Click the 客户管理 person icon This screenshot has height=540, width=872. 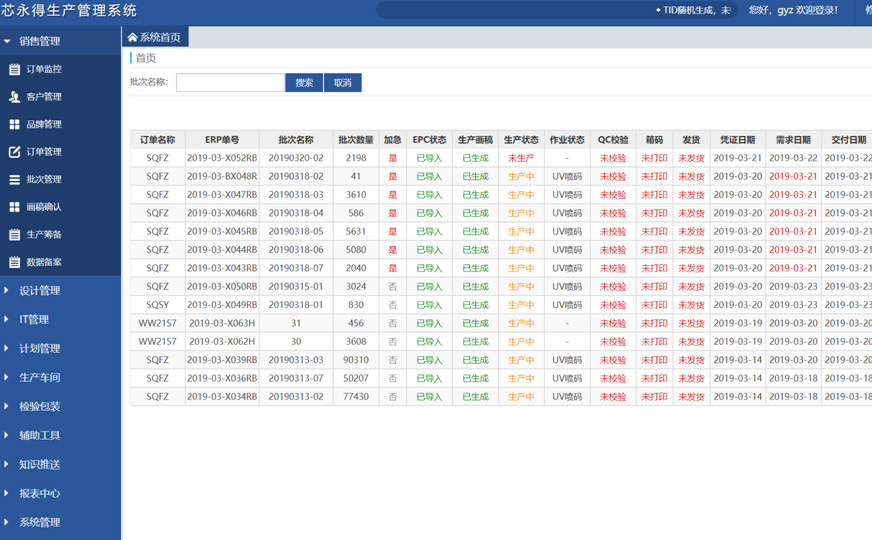14,97
